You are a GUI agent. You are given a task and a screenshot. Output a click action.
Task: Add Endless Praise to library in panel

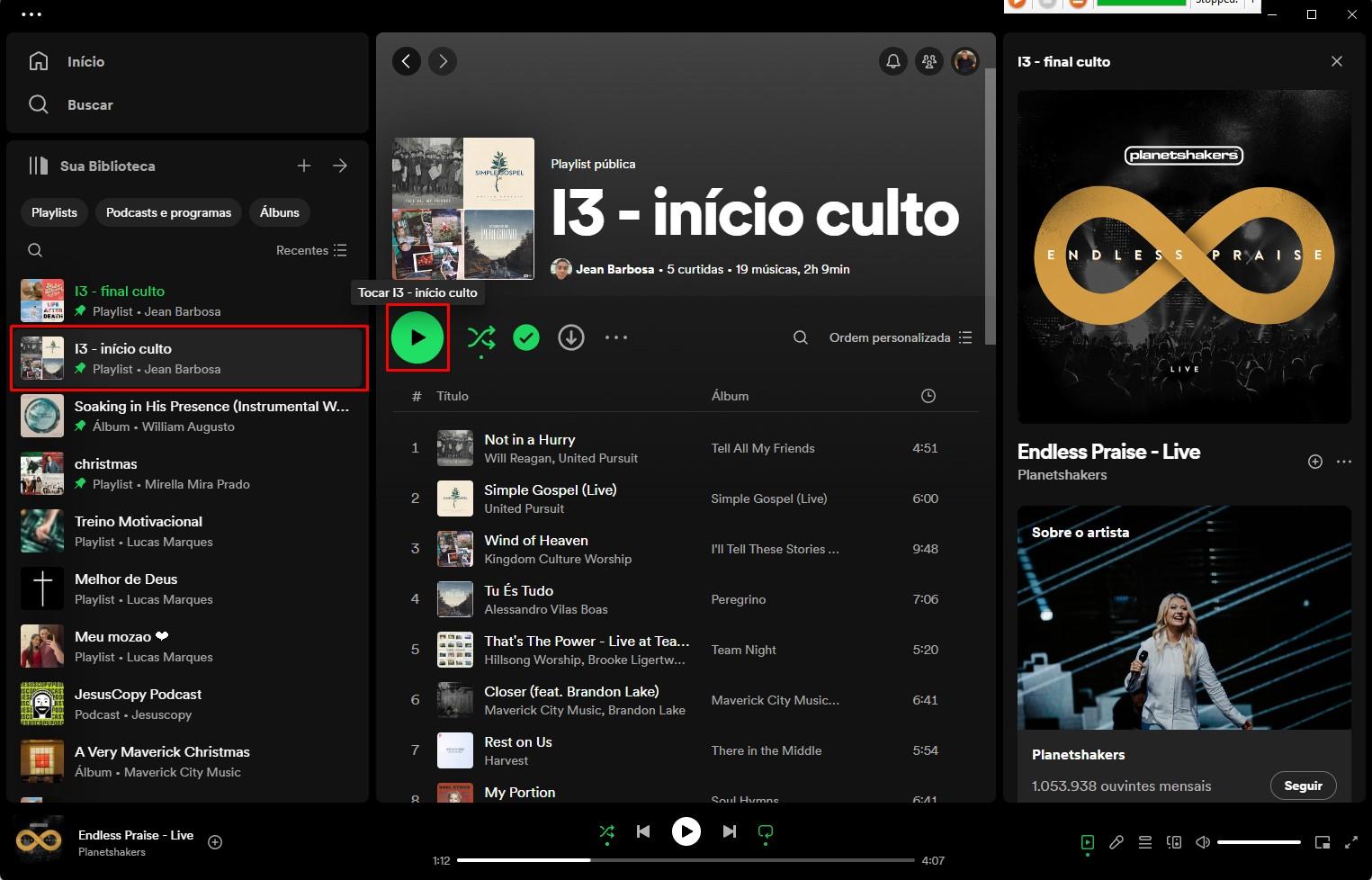pyautogui.click(x=1315, y=462)
